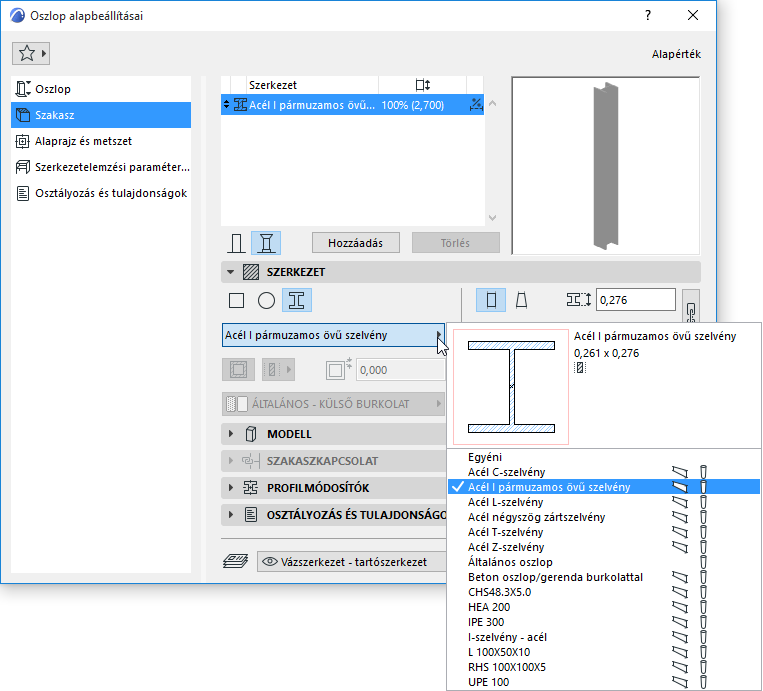
Task: Expand the SZAKASZKAPCSOLAT panel
Action: [x=231, y=461]
